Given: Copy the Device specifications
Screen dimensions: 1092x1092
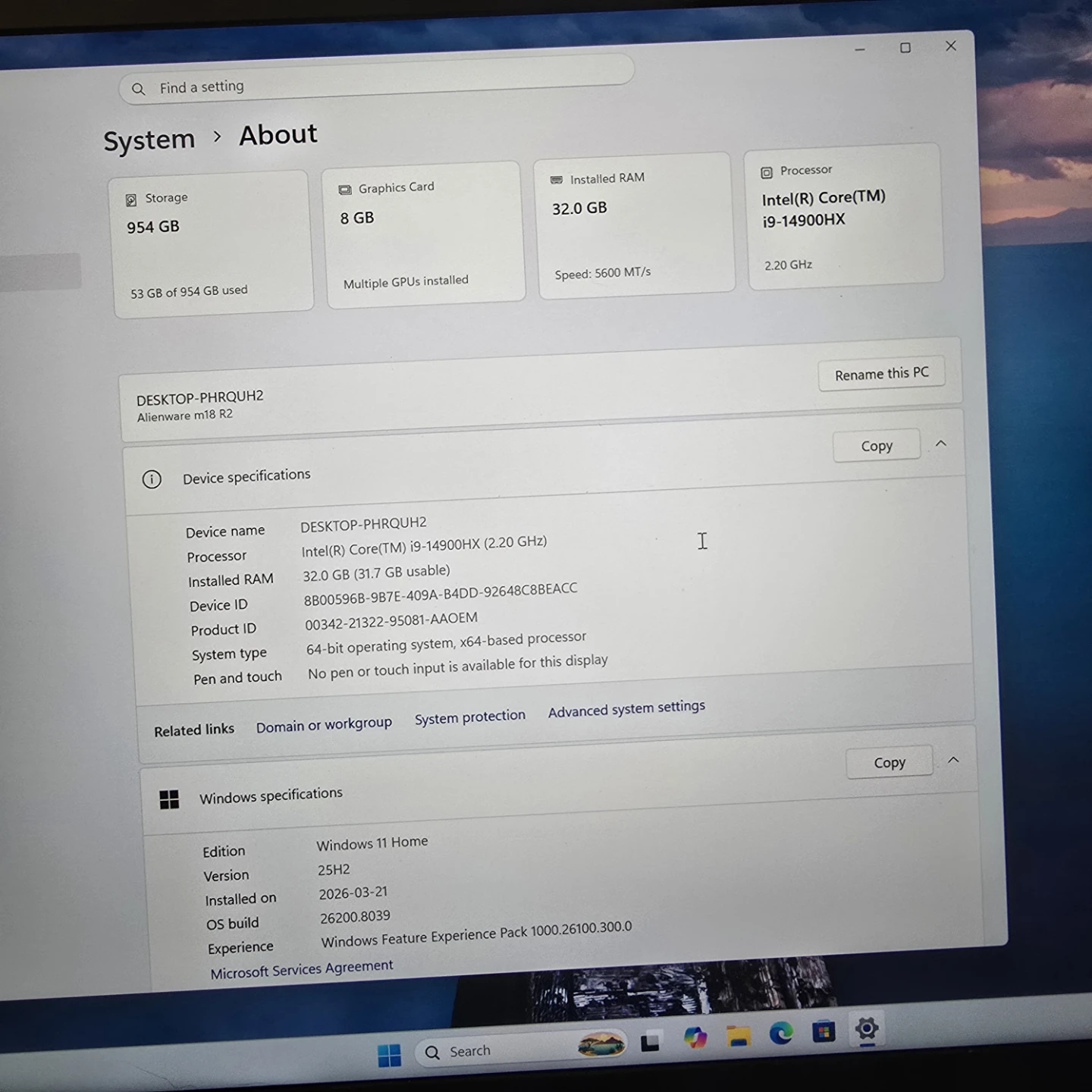Looking at the screenshot, I should click(877, 447).
